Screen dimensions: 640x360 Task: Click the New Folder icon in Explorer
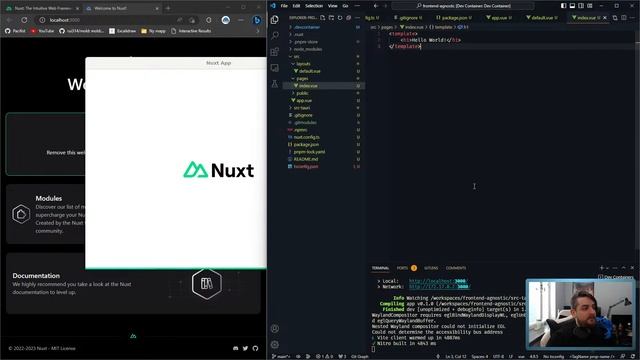pyautogui.click(x=331, y=18)
